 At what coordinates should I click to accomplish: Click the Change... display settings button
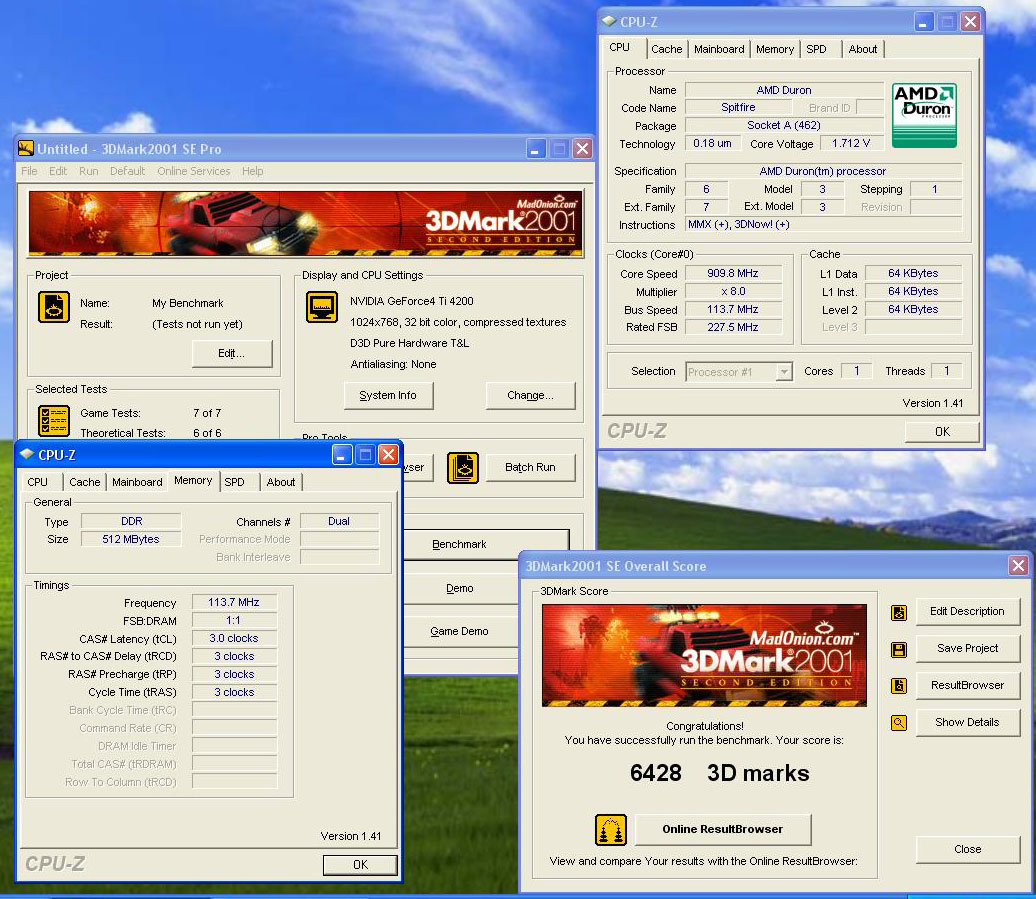(531, 395)
